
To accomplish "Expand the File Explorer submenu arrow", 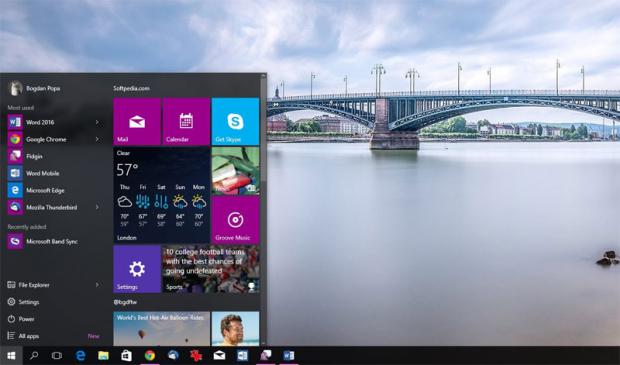I will (97, 285).
